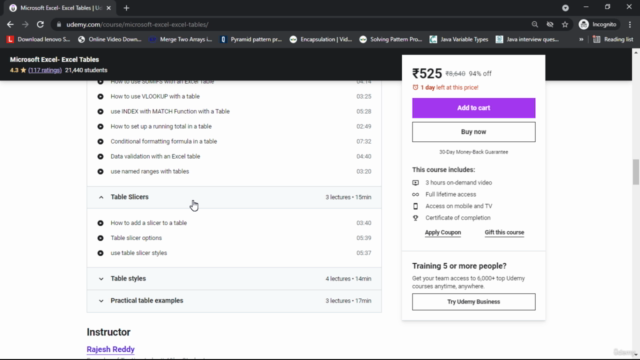Image resolution: width=640 pixels, height=360 pixels.
Task: Select 'use INDEX with MATCH Function with a Table'
Action: coord(170,111)
